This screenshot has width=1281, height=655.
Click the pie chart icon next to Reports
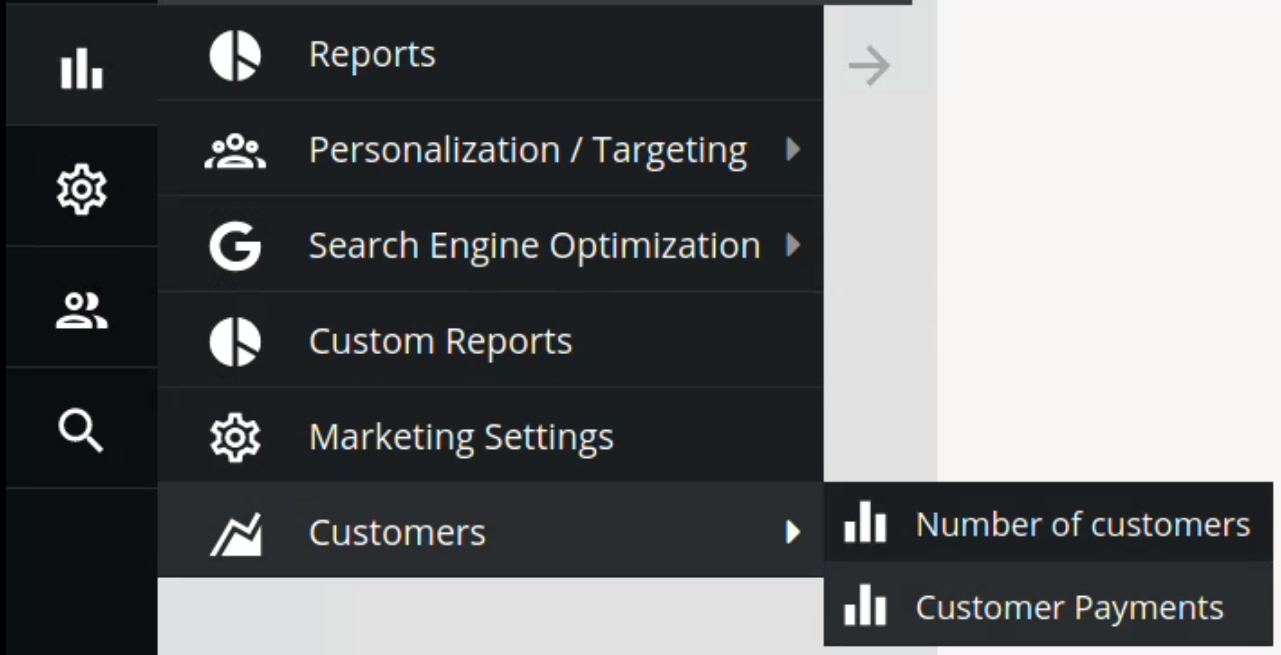(x=235, y=55)
